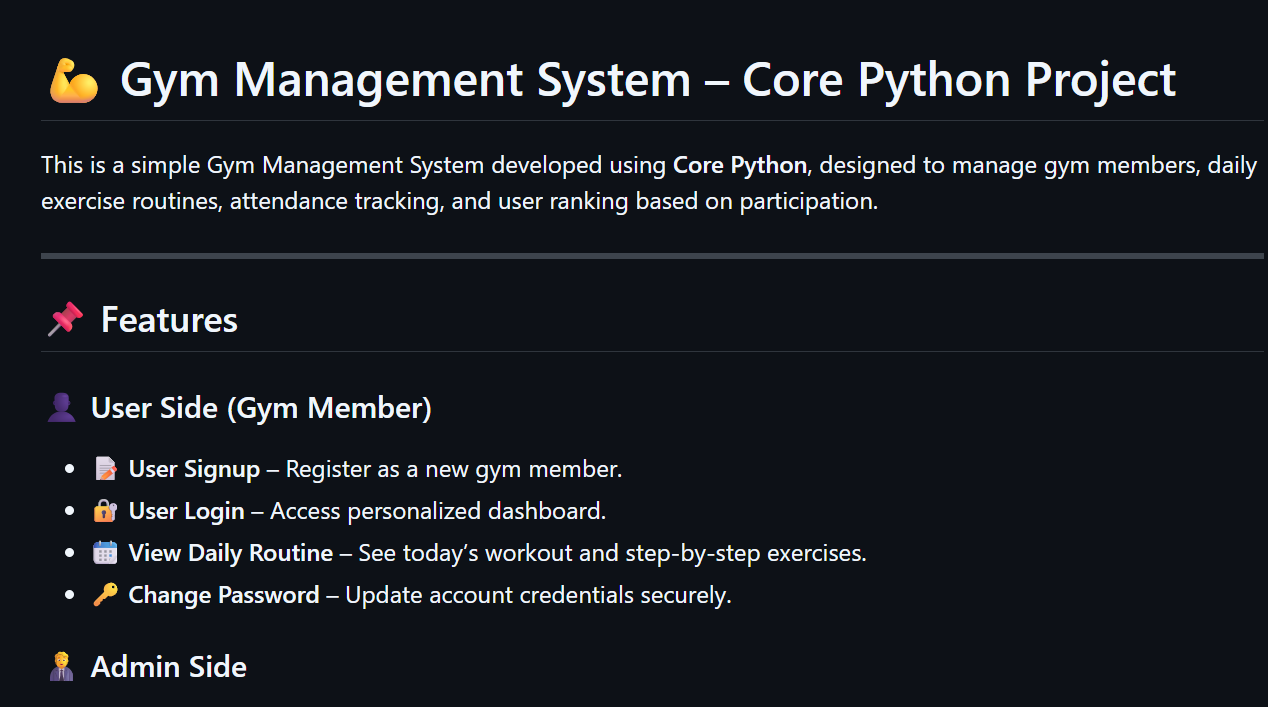Viewport: 1268px width, 707px height.
Task: Click the bold 'User Login' text
Action: (x=187, y=511)
